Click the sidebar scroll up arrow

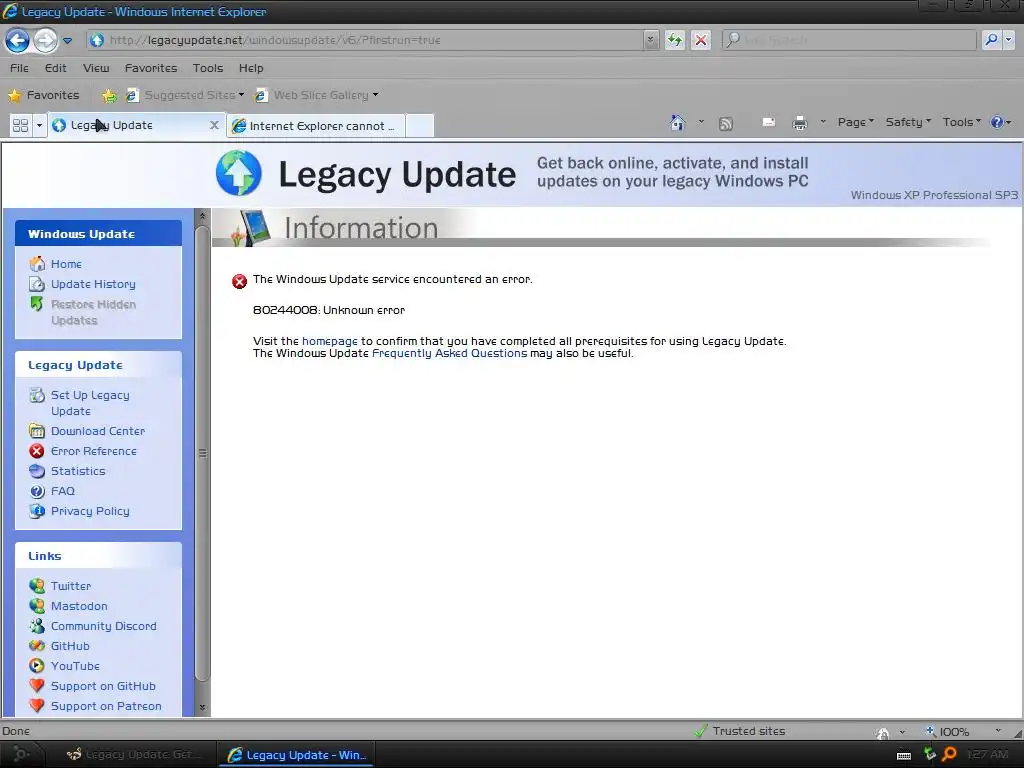(202, 216)
